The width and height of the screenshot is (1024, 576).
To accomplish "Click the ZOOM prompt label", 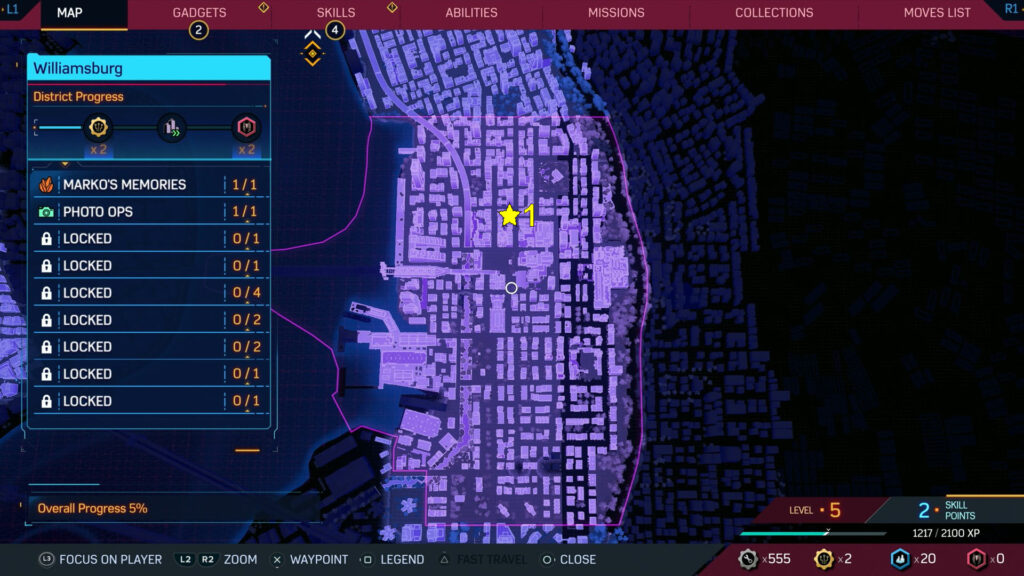I will 240,560.
